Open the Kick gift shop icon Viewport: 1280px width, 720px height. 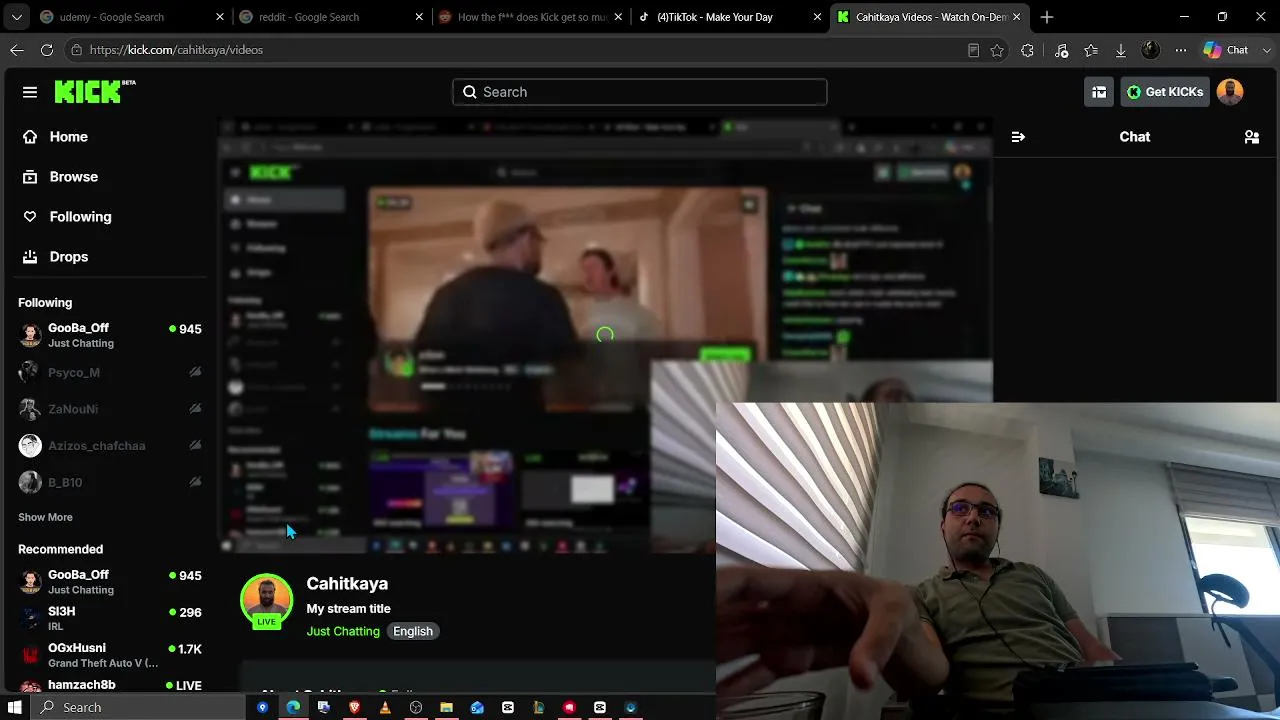pos(1099,92)
